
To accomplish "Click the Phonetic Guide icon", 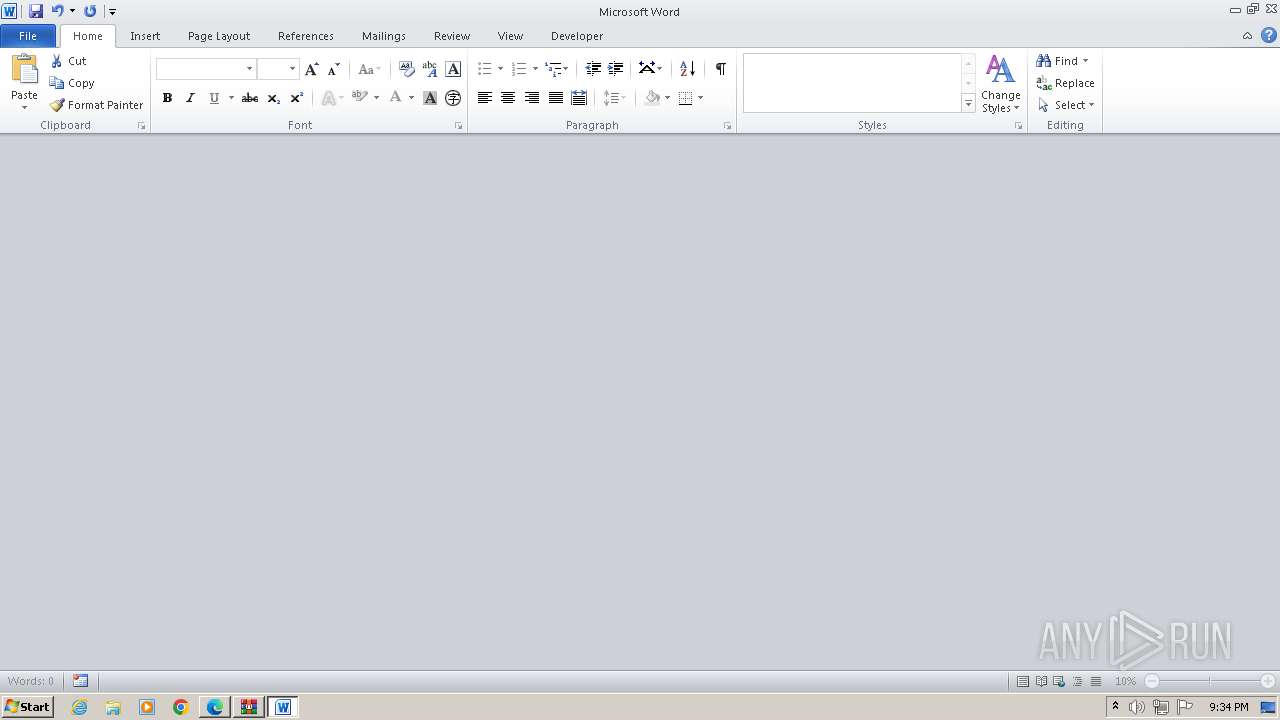I will point(430,69).
